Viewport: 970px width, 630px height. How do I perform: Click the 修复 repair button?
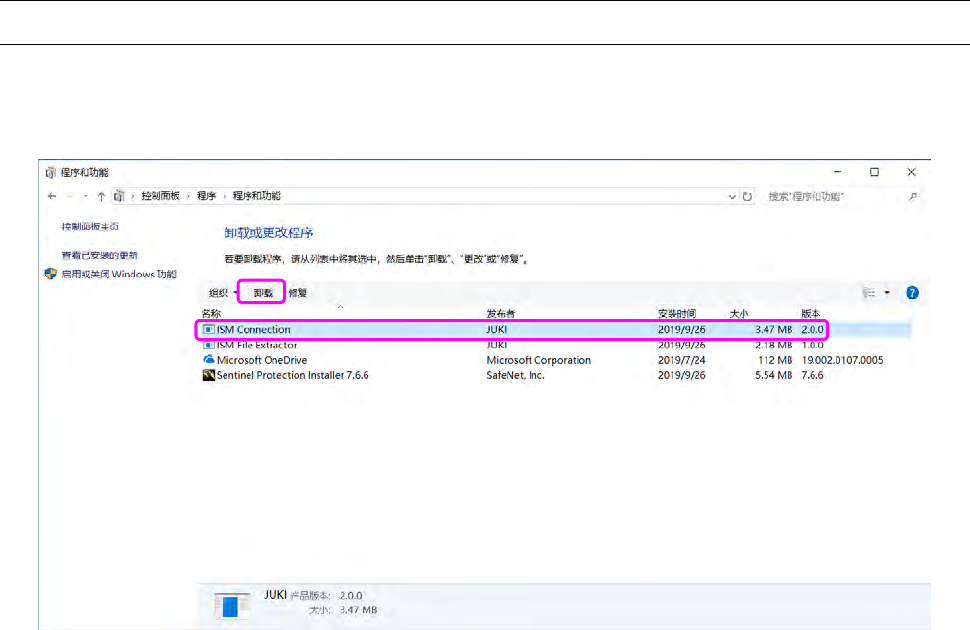(298, 293)
